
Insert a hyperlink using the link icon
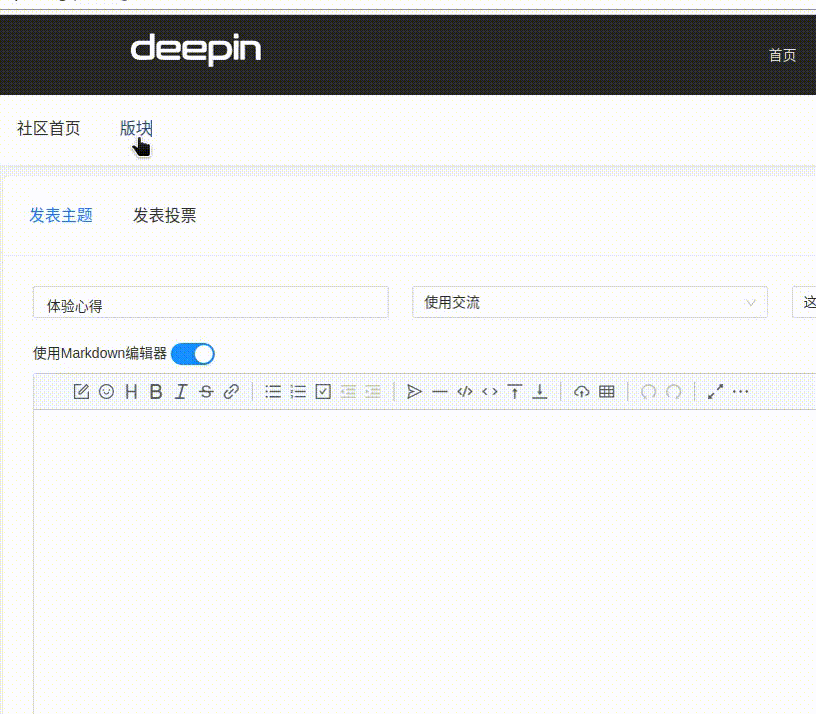[231, 391]
